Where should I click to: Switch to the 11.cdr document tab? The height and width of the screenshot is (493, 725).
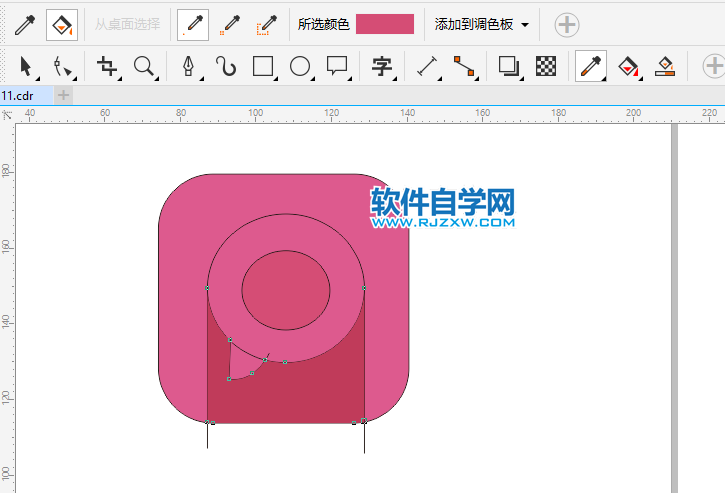[26, 96]
